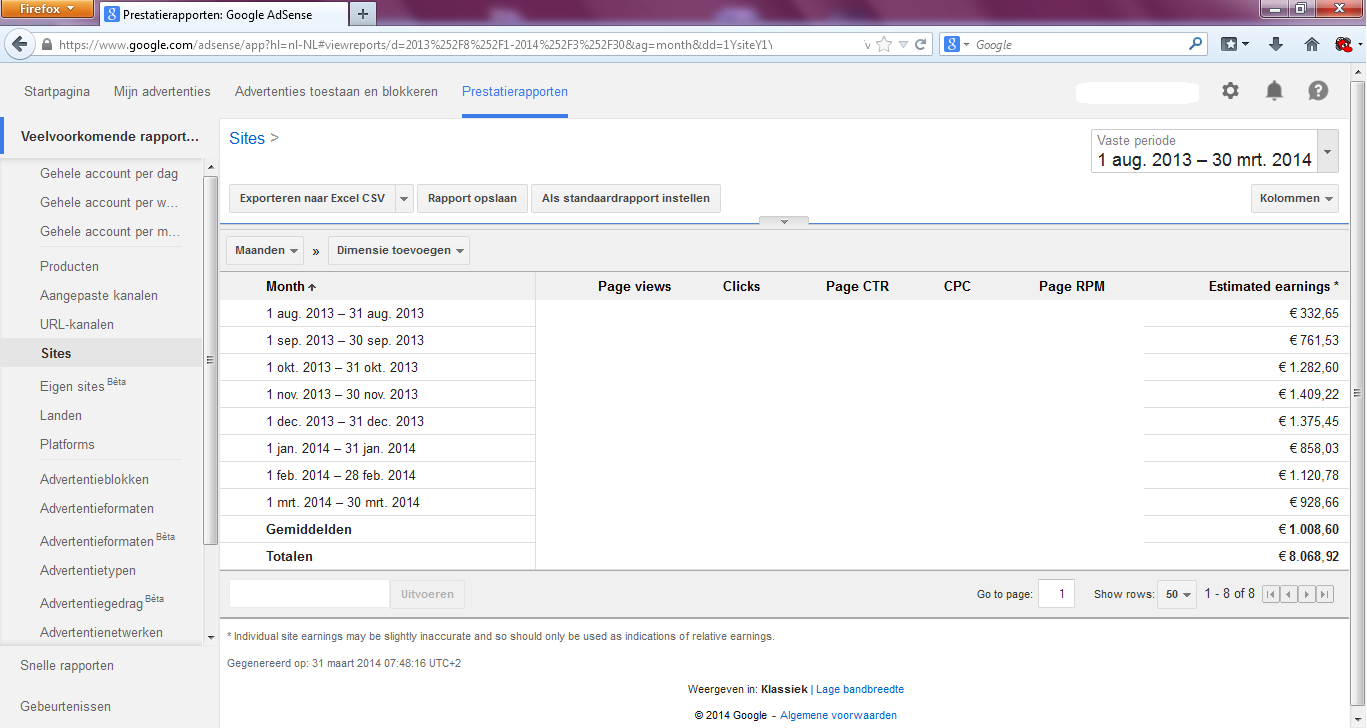Viewport: 1367px width, 728px height.
Task: Click Exporteren naar Excel CSV button
Action: [312, 198]
